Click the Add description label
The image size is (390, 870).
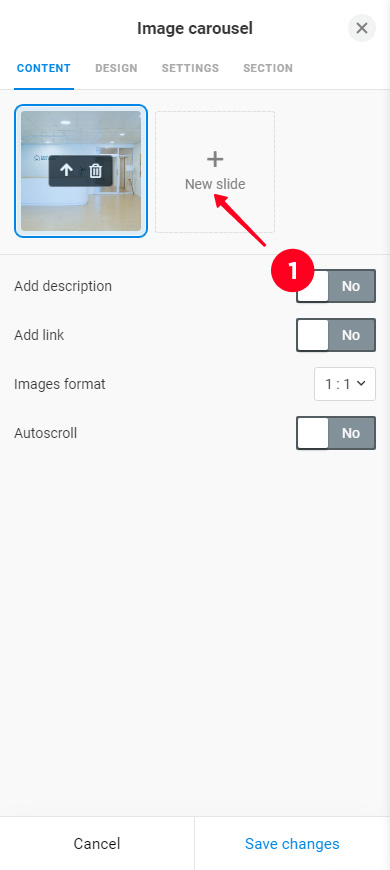(63, 286)
